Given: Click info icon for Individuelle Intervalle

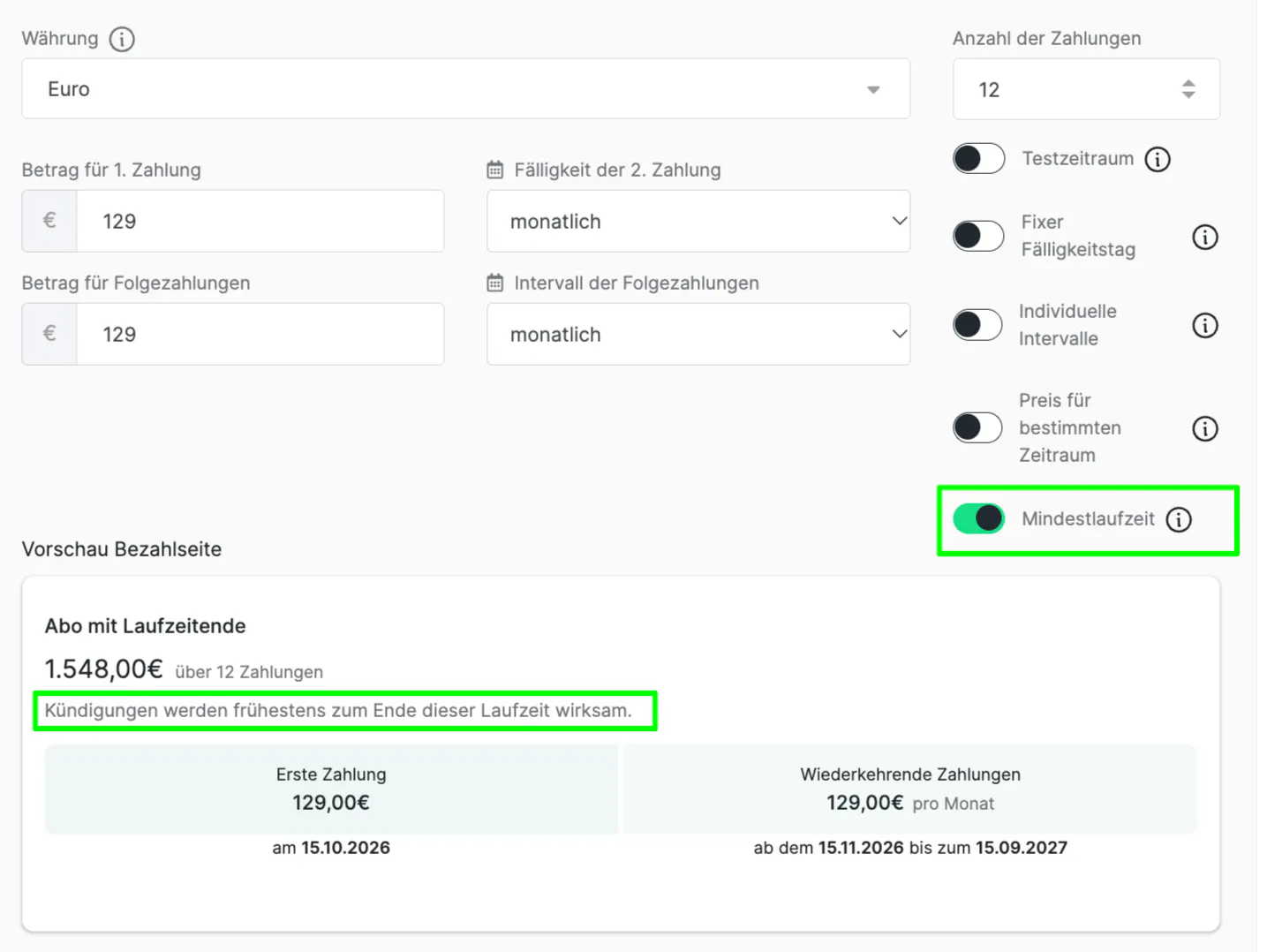Looking at the screenshot, I should click(x=1205, y=325).
